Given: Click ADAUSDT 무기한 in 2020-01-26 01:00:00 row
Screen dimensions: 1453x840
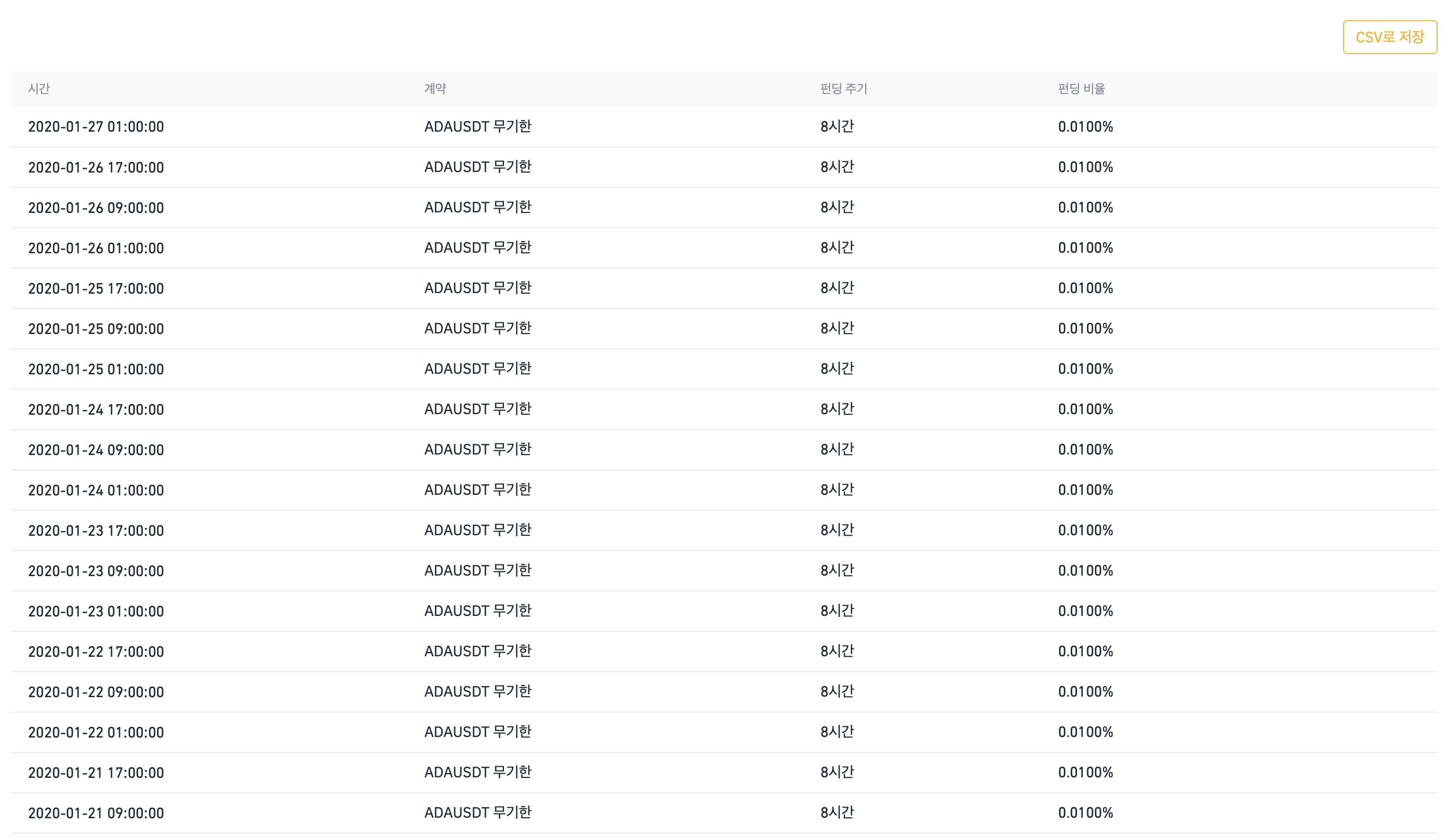Looking at the screenshot, I should coord(477,248).
